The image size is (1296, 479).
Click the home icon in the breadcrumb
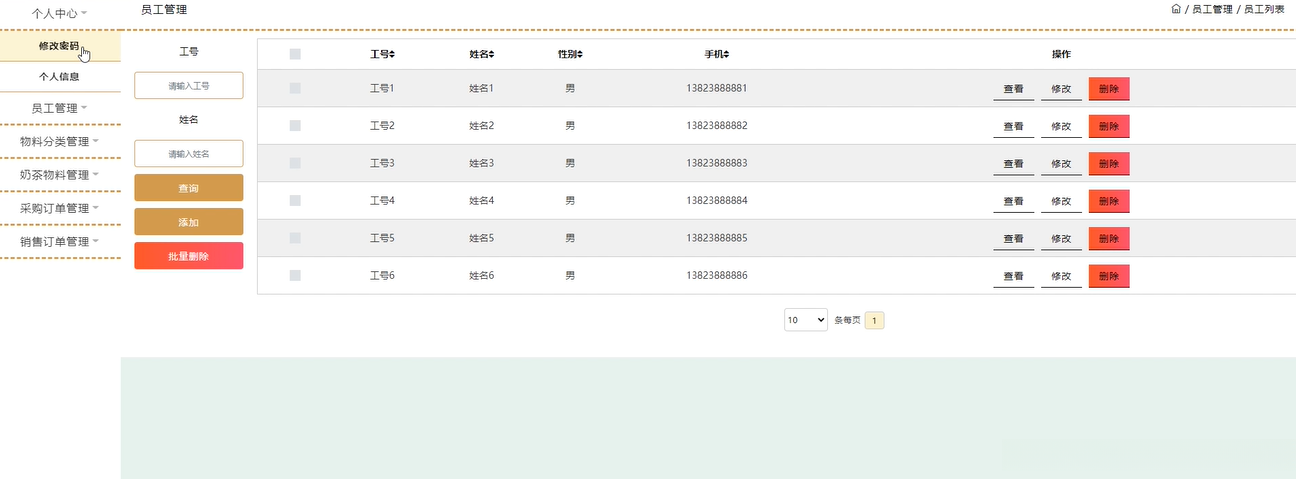click(1176, 9)
